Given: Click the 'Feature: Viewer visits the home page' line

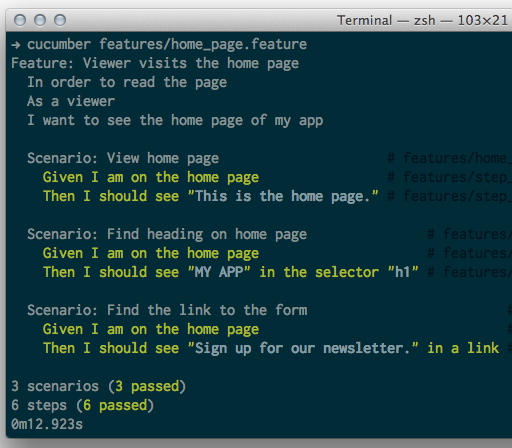Looking at the screenshot, I should coord(155,63).
